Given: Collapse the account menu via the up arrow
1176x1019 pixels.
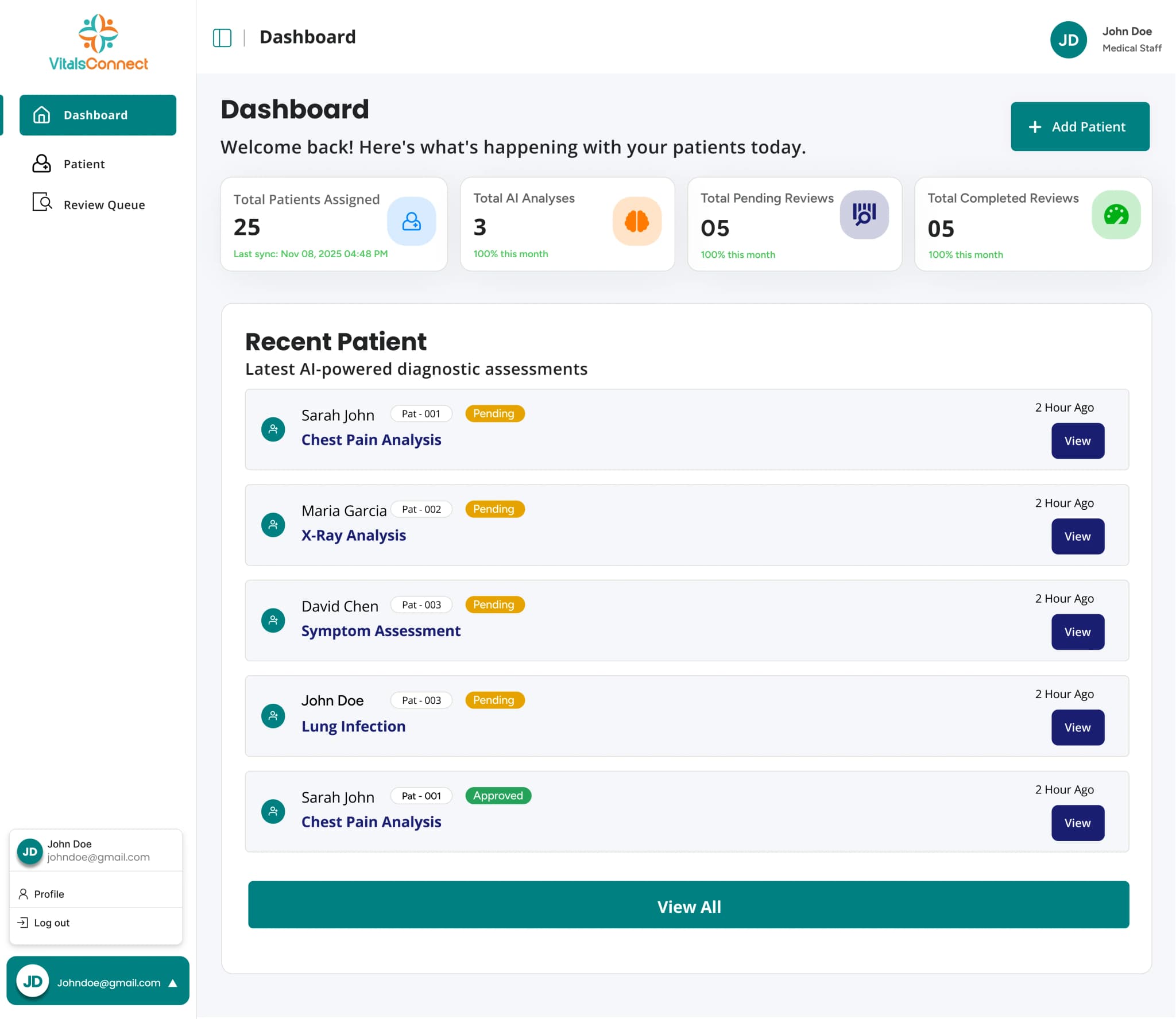Looking at the screenshot, I should pos(173,983).
